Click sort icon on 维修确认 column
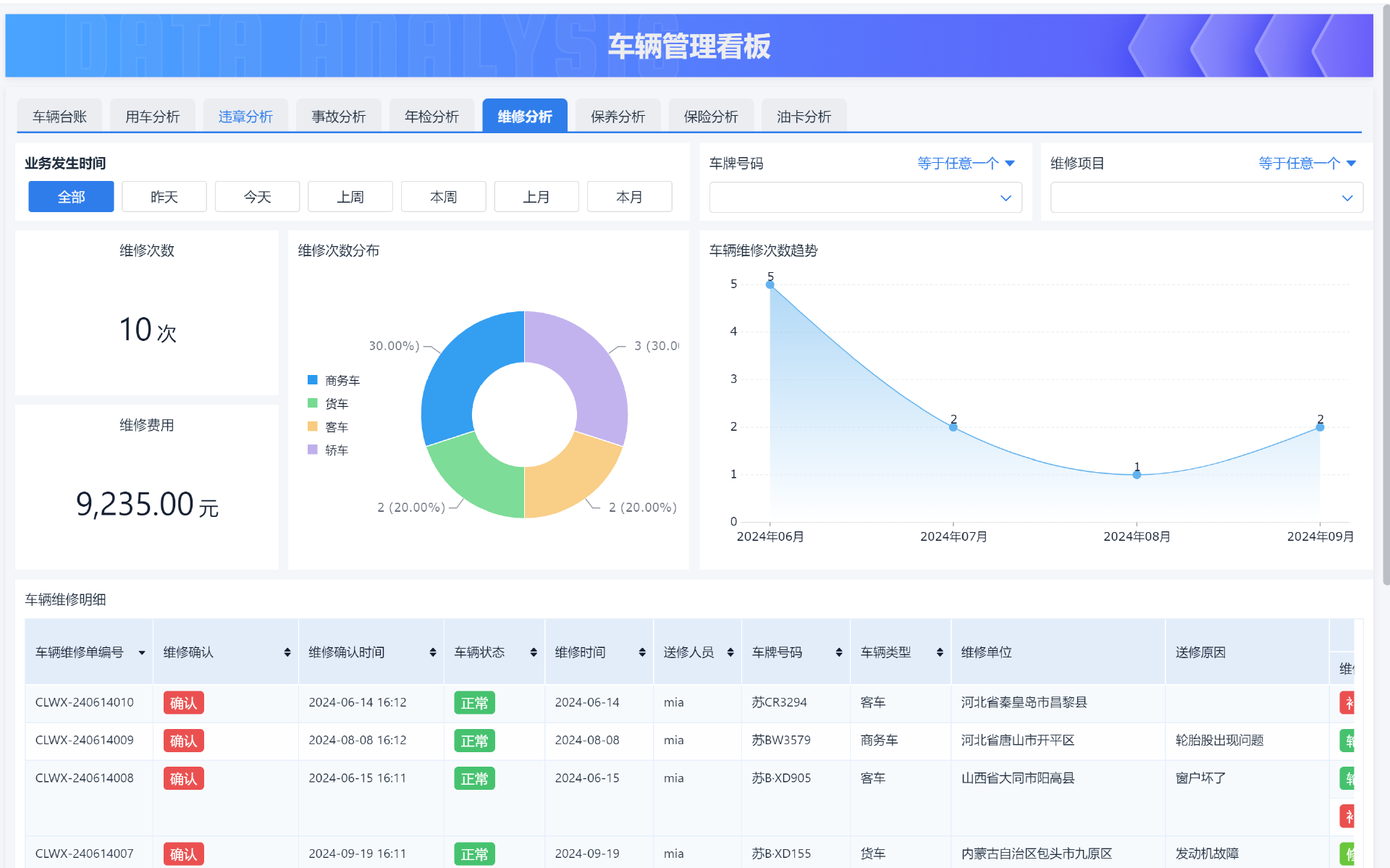1390x868 pixels. (287, 652)
